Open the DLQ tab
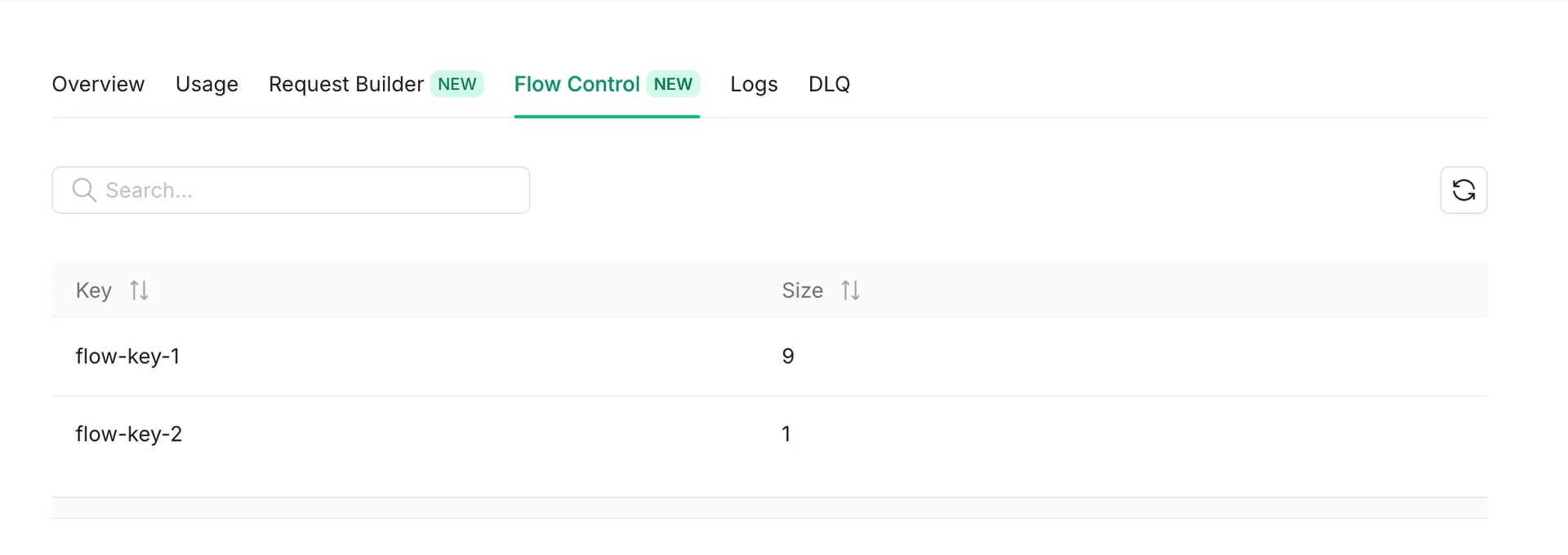Screen dimensions: 1568x555 click(829, 84)
